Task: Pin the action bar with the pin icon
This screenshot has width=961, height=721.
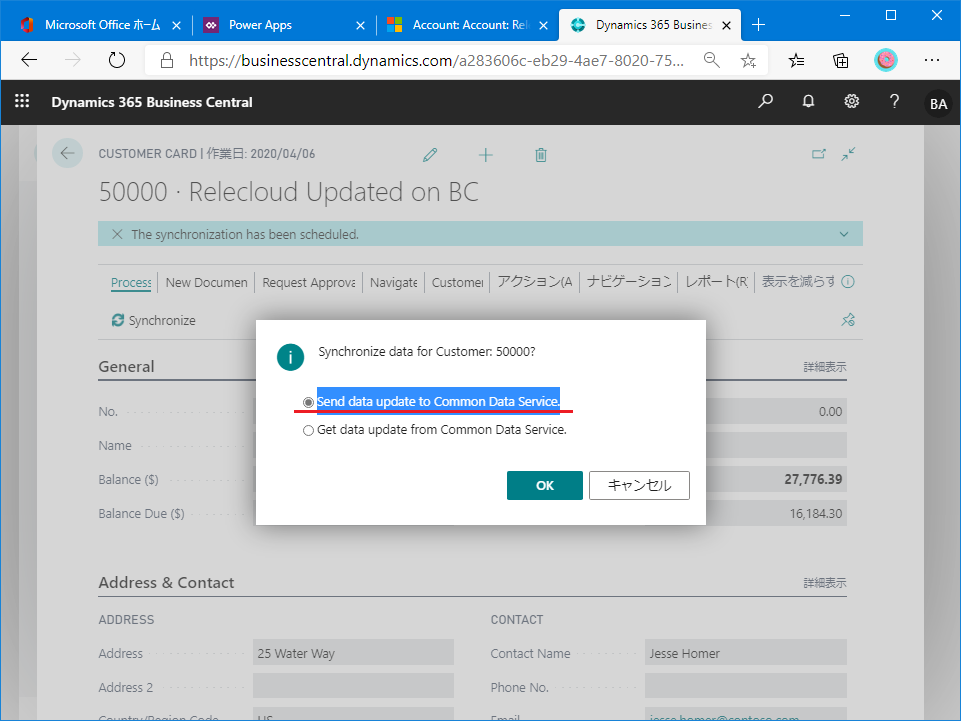Action: click(x=848, y=319)
